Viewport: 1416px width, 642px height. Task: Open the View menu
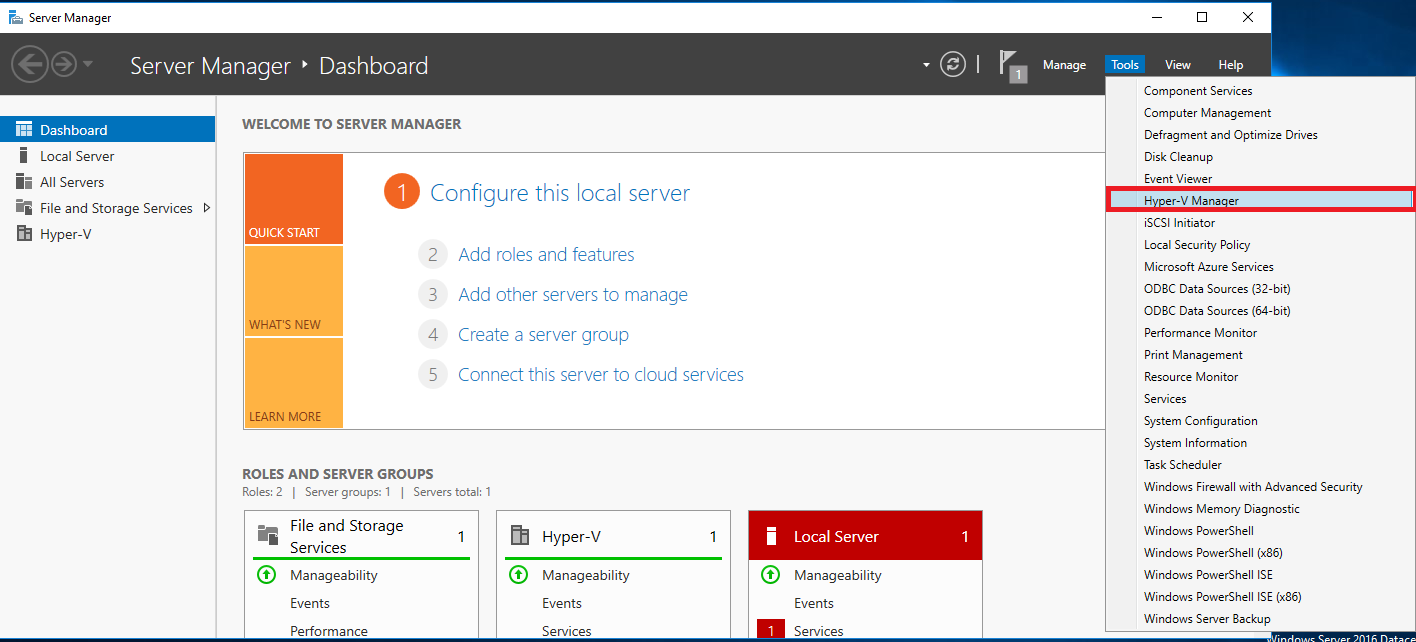[1178, 65]
